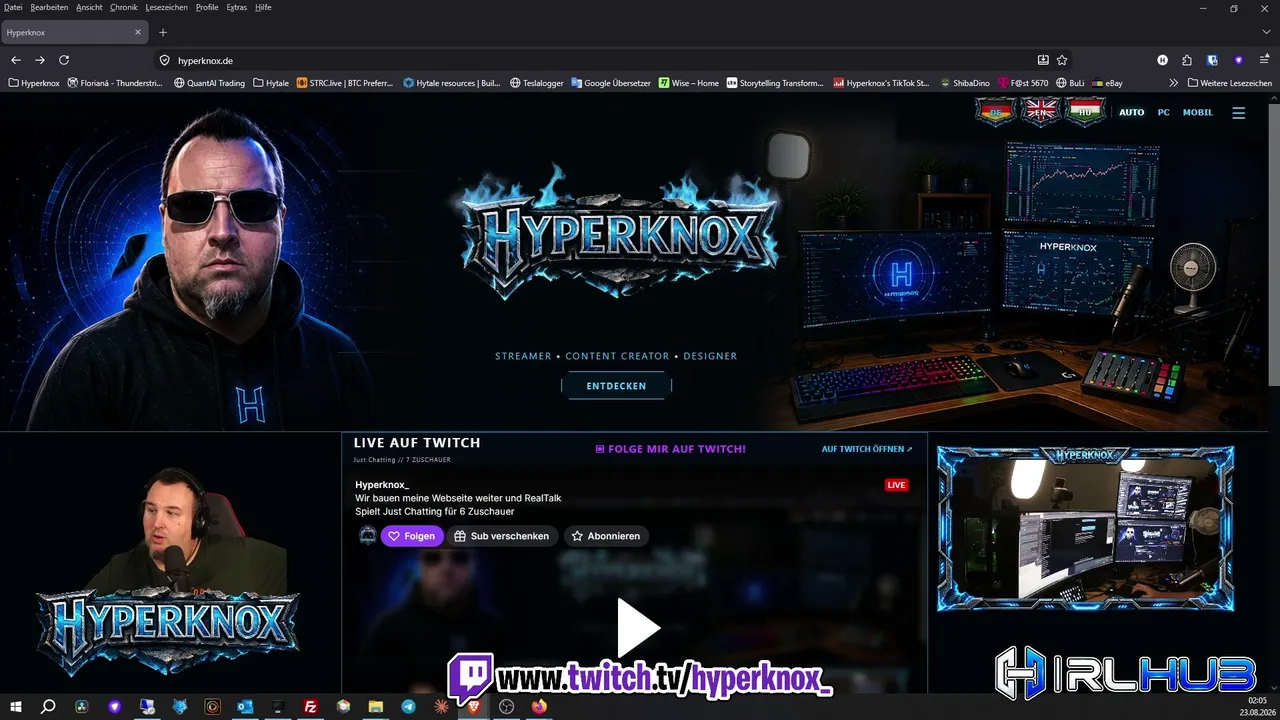Show more bookmarks with the chevrons

(1173, 83)
